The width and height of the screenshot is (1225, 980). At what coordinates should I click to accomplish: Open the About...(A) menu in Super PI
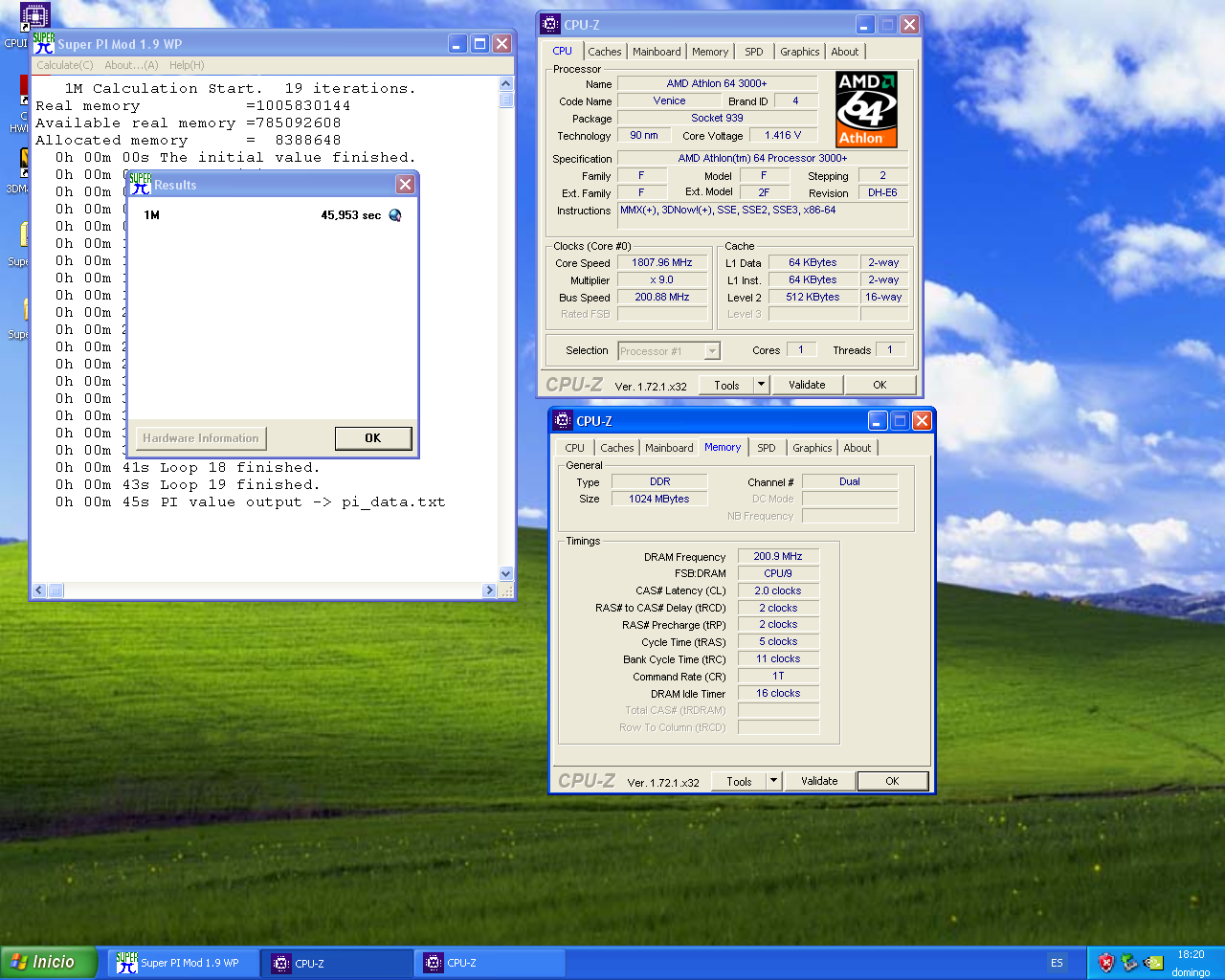[131, 65]
